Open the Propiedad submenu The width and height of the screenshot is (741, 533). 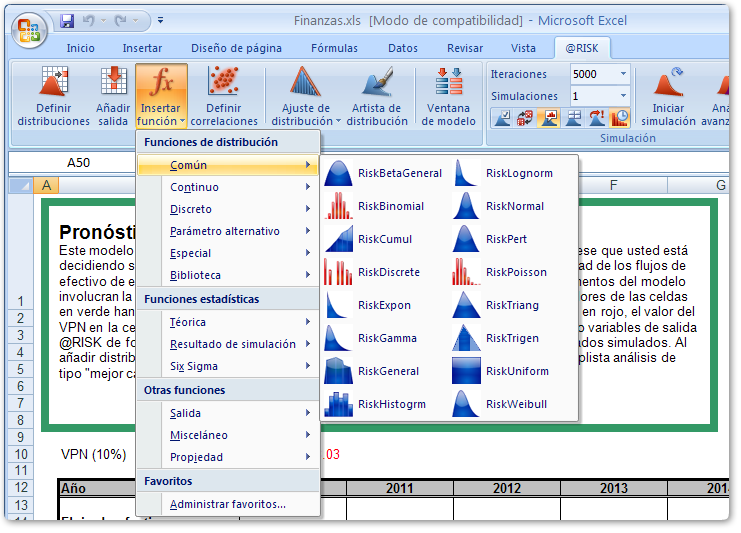point(228,457)
